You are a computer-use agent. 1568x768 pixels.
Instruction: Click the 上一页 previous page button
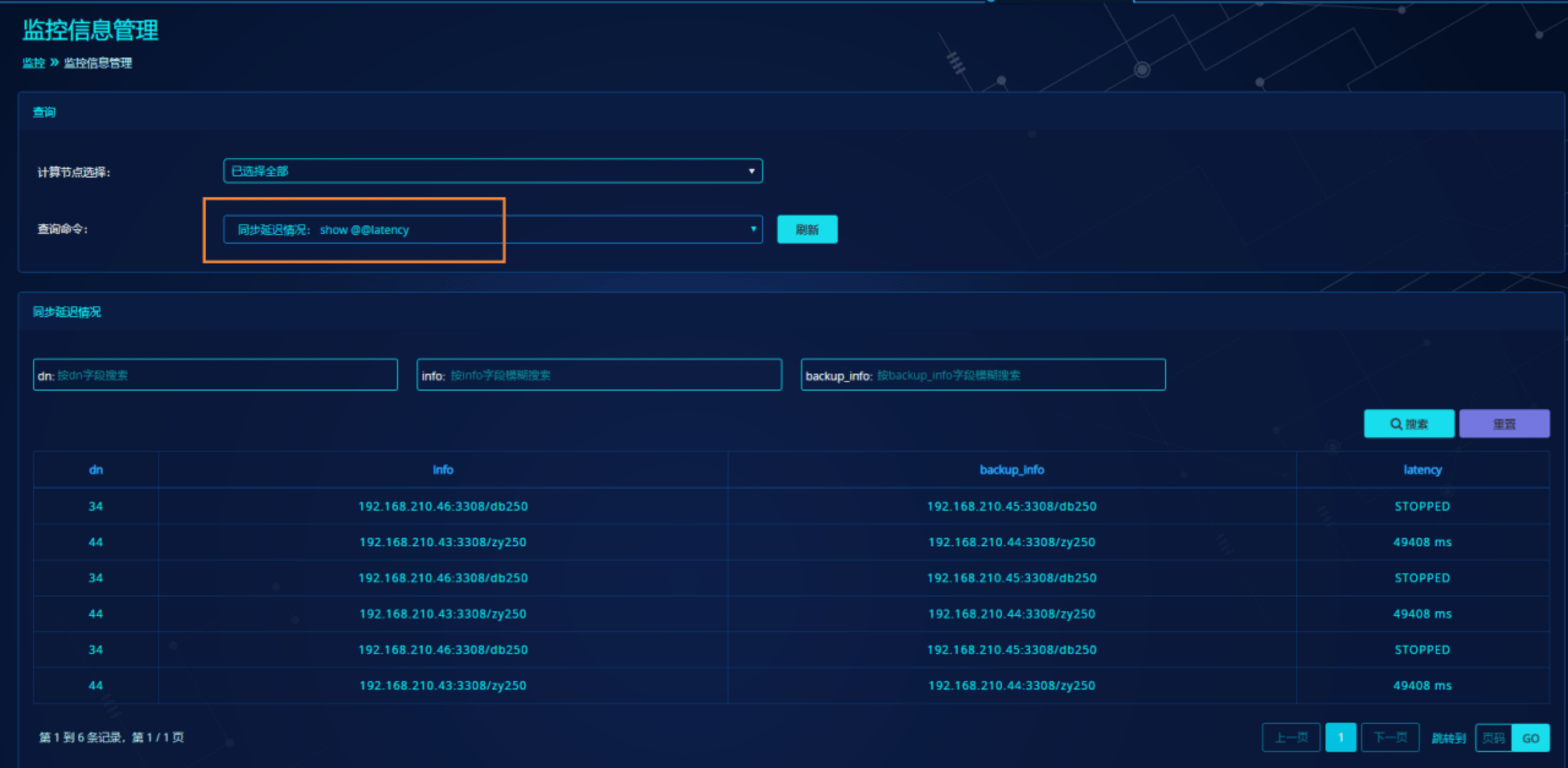(1291, 737)
